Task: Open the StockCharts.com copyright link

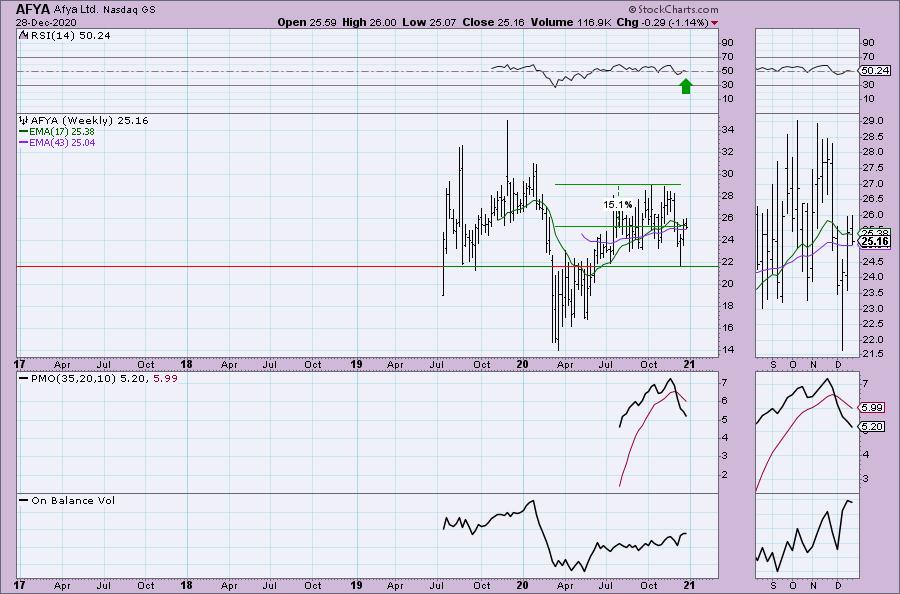Action: [x=673, y=9]
